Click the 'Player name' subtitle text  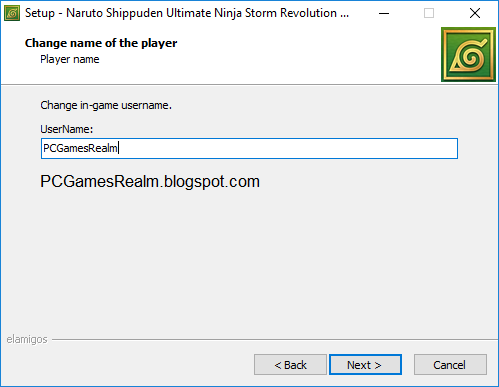pyautogui.click(x=70, y=59)
